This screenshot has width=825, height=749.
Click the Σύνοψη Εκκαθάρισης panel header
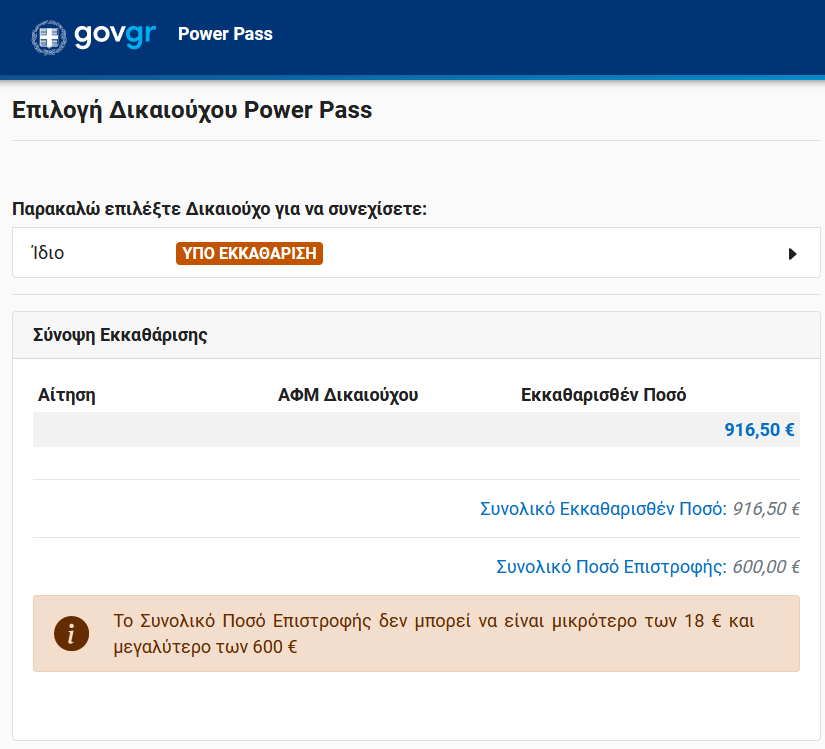click(416, 335)
